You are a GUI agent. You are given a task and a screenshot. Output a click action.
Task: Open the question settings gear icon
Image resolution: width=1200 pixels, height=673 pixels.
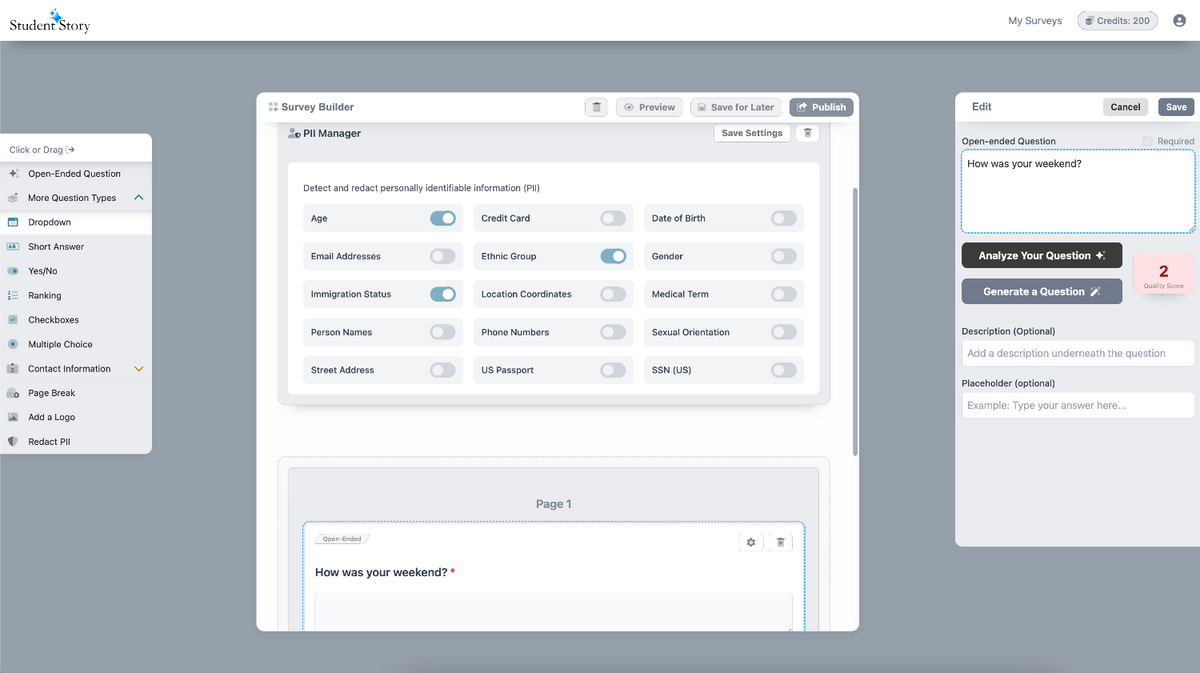pyautogui.click(x=751, y=542)
